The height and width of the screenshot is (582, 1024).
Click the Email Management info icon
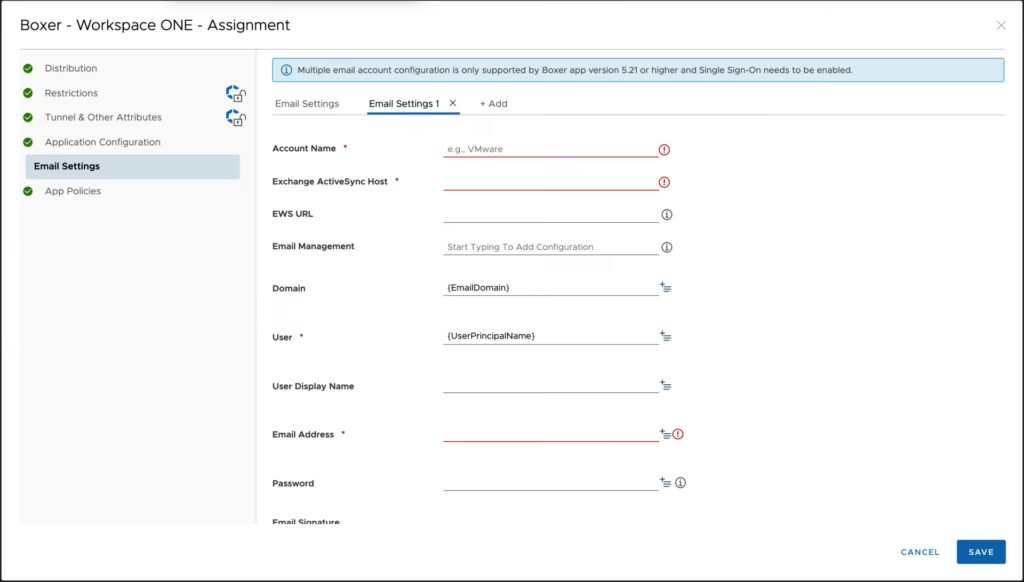(667, 247)
